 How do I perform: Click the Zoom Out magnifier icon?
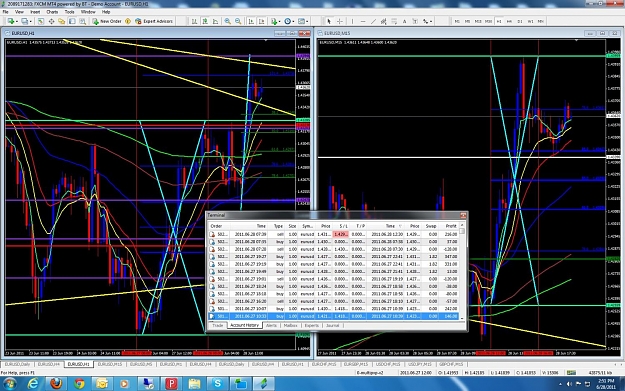tap(238, 21)
